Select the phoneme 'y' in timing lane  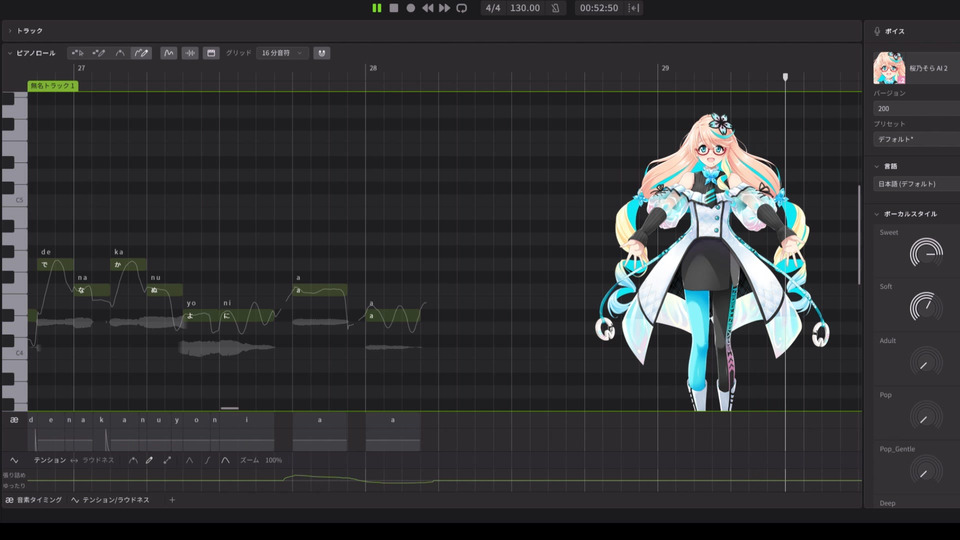(x=177, y=420)
